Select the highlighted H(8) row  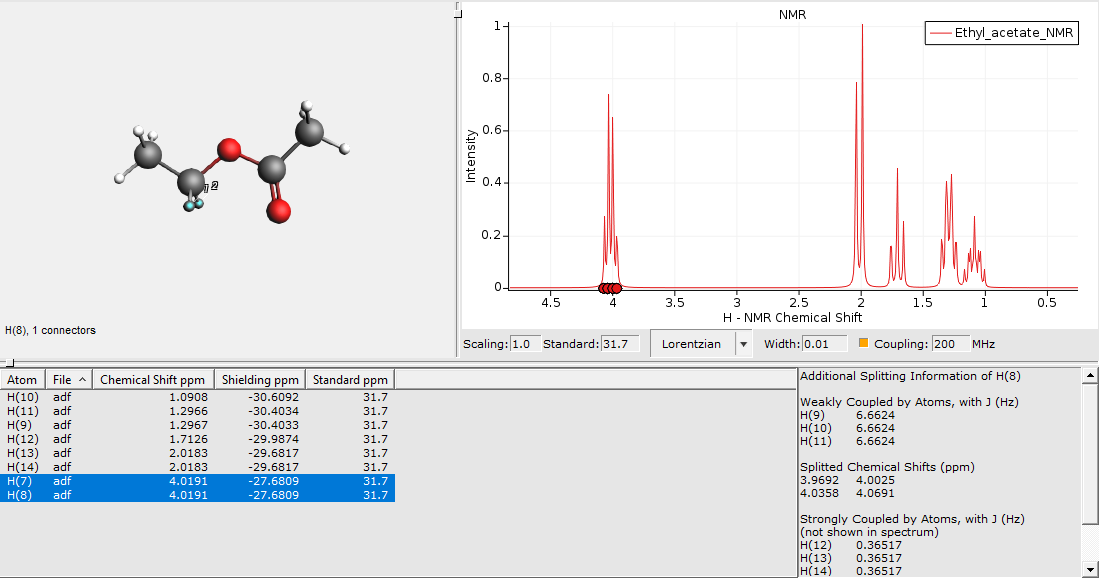click(198, 495)
